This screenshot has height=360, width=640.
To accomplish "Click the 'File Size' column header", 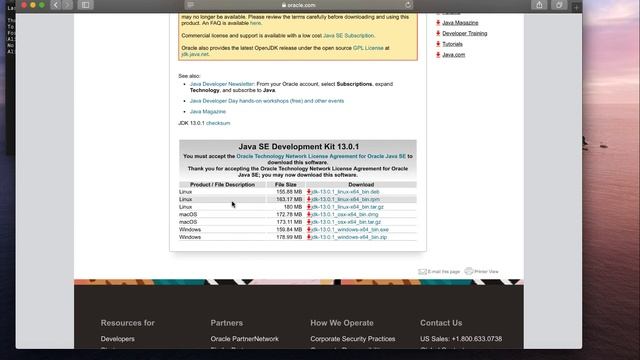I will pyautogui.click(x=286, y=184).
